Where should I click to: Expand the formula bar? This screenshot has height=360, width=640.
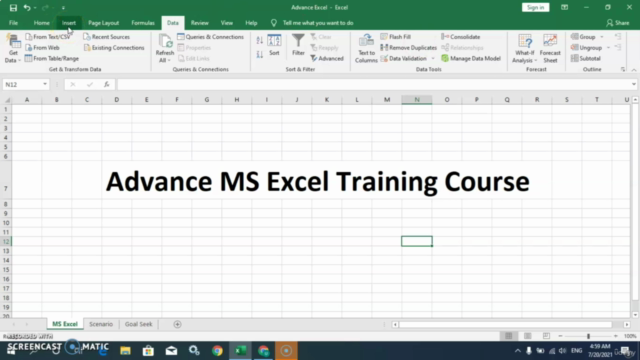[633, 84]
